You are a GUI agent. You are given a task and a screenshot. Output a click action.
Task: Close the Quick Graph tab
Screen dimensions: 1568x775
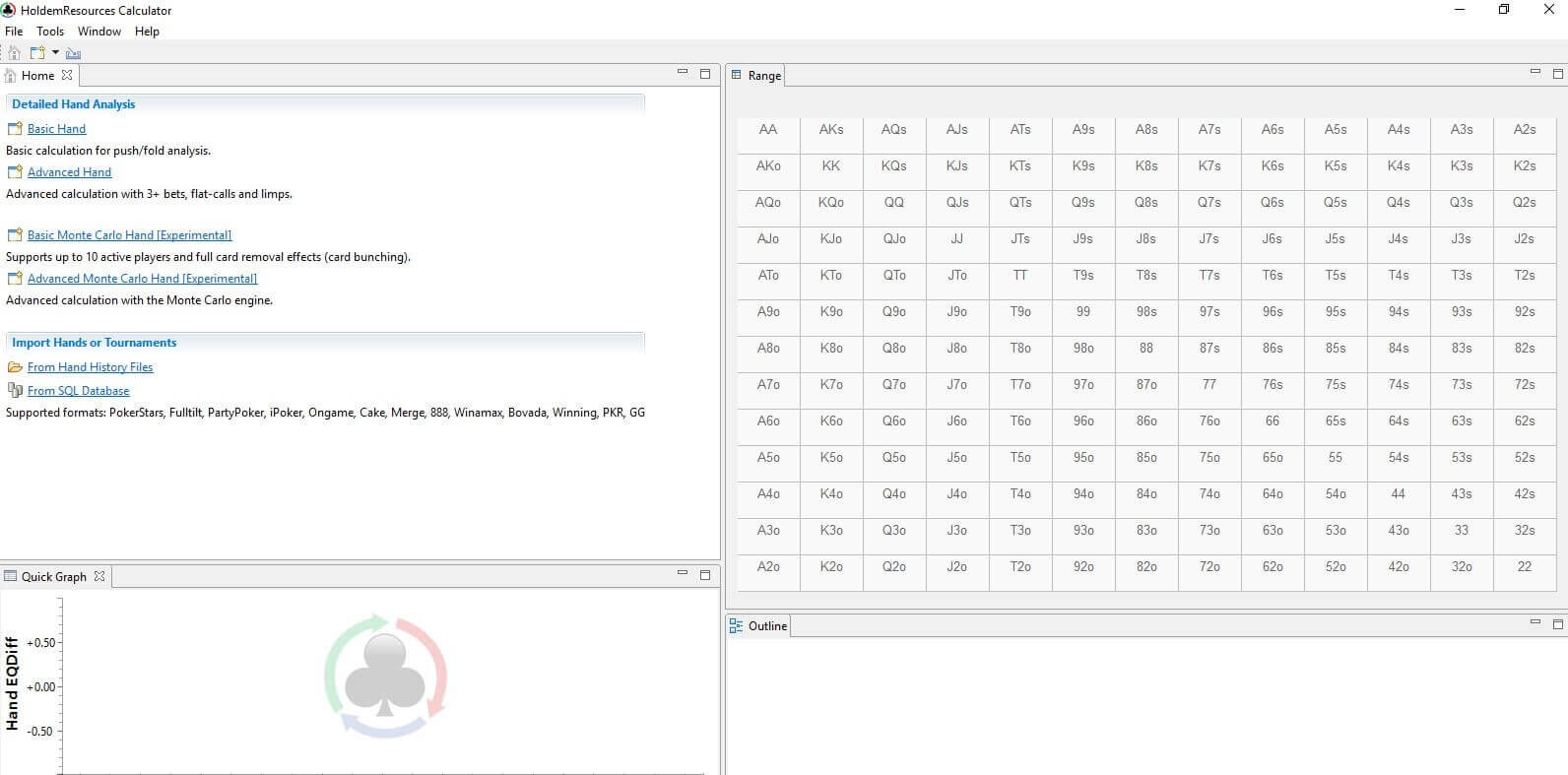pyautogui.click(x=99, y=576)
